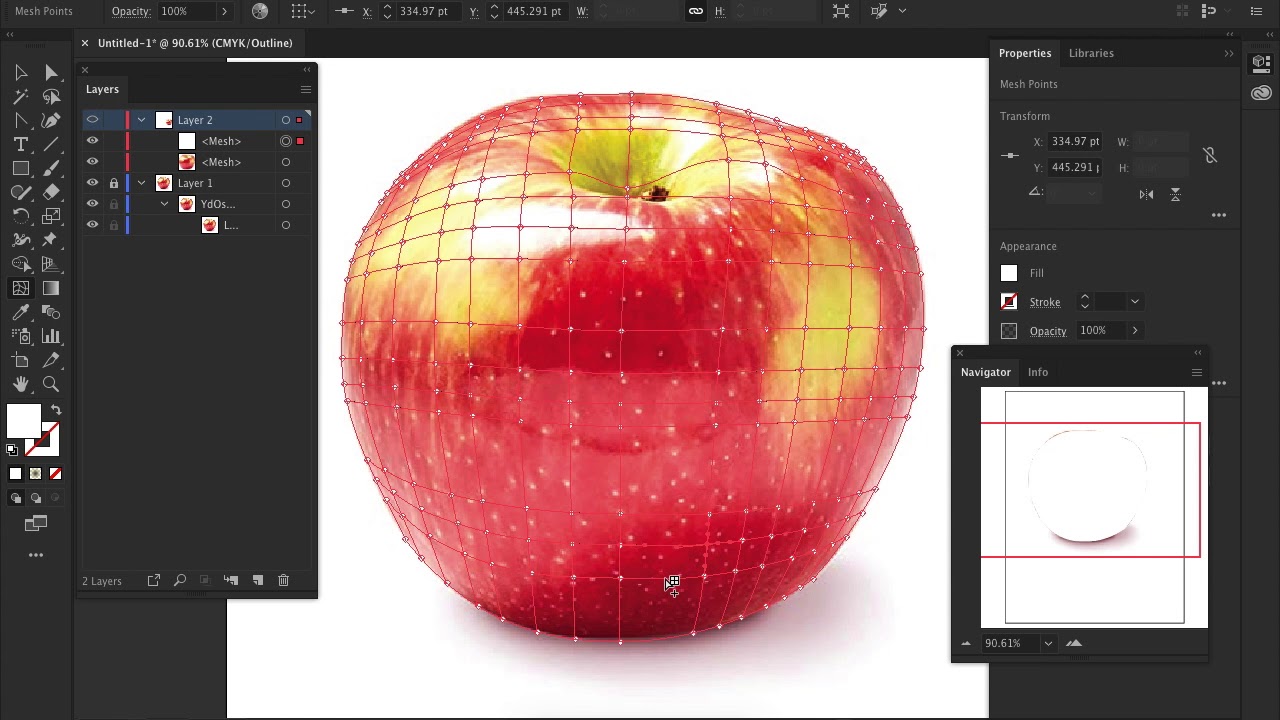1280x720 pixels.
Task: Select the Column Graph tool
Action: [x=51, y=336]
